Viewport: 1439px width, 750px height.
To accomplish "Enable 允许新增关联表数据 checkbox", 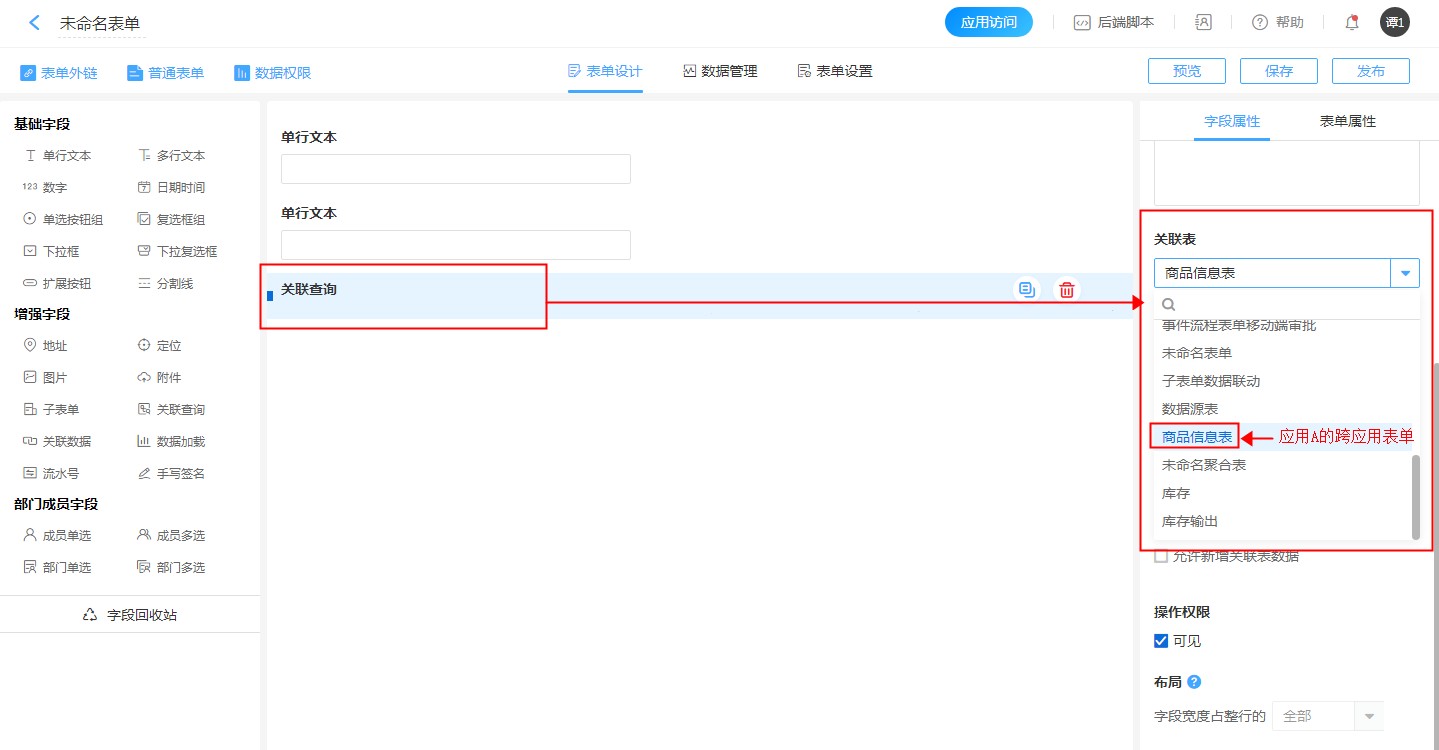I will (x=1161, y=557).
